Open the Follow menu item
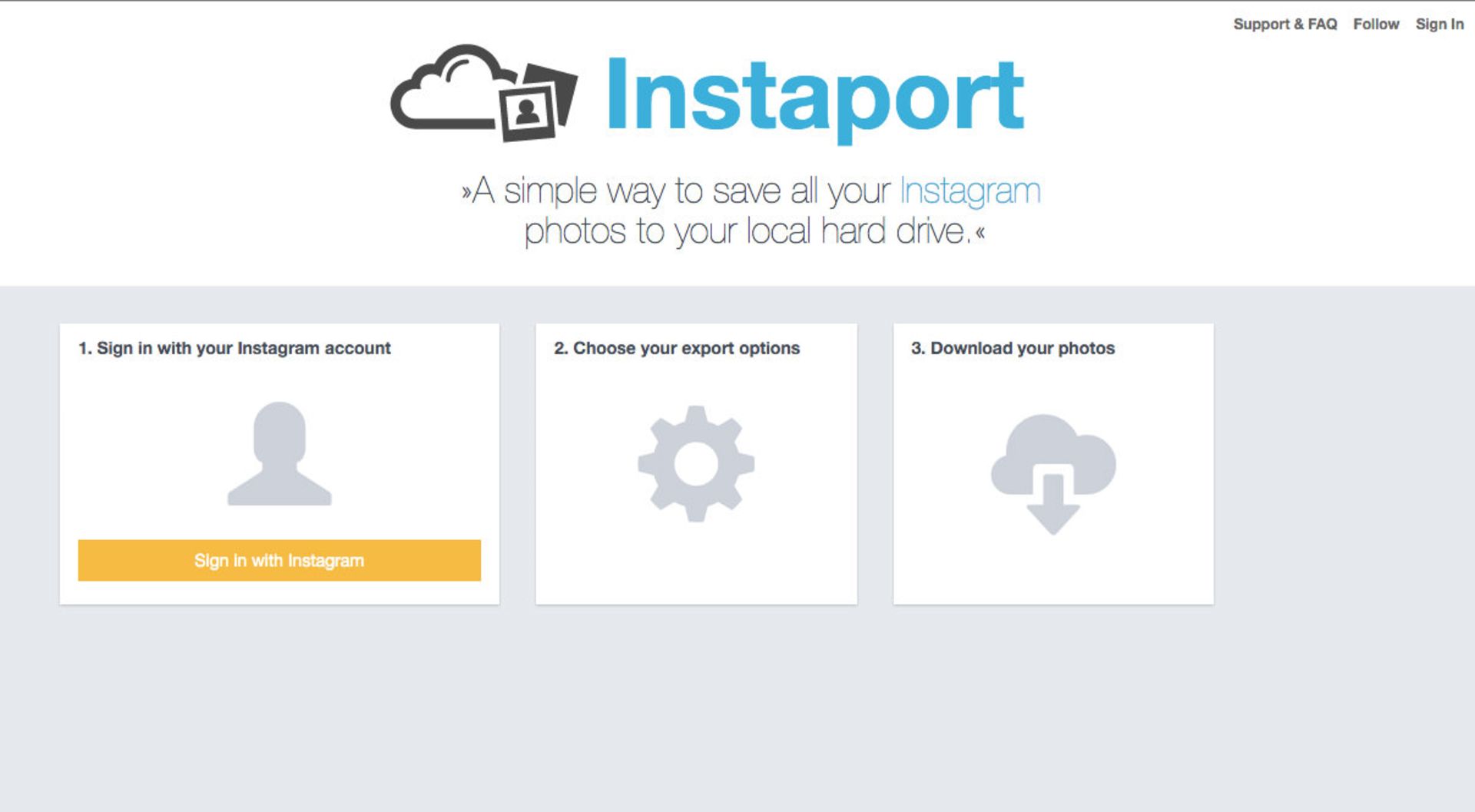1475x812 pixels. point(1376,24)
